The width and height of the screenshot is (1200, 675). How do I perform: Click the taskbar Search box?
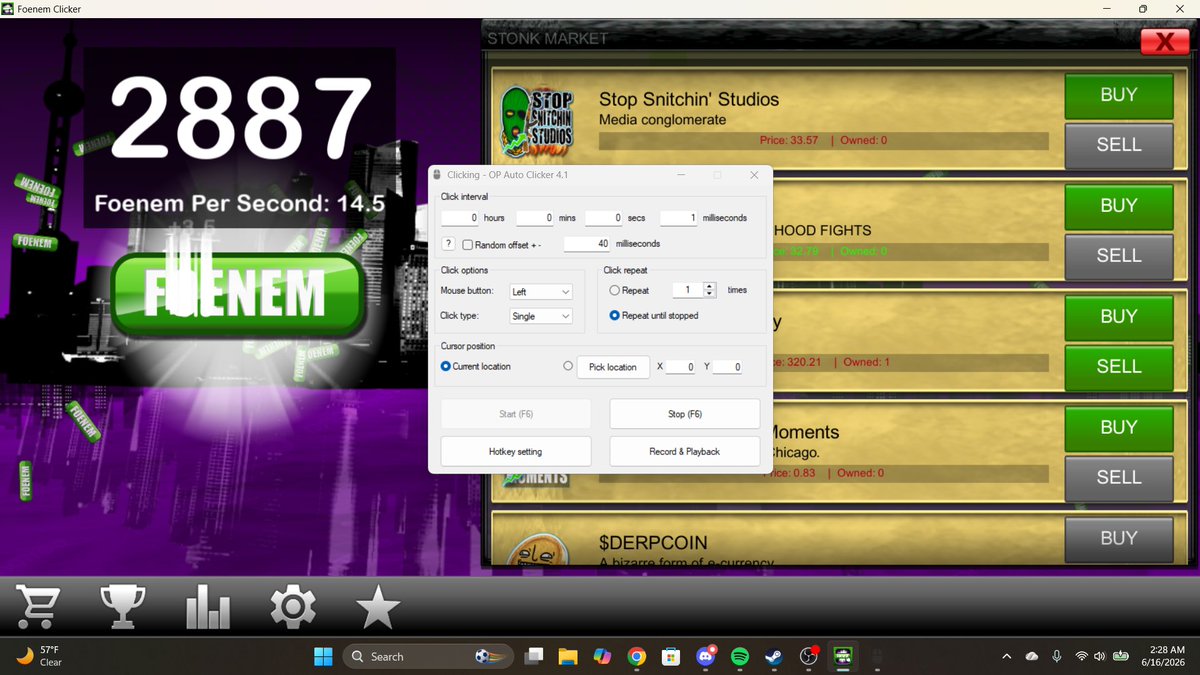[428, 656]
